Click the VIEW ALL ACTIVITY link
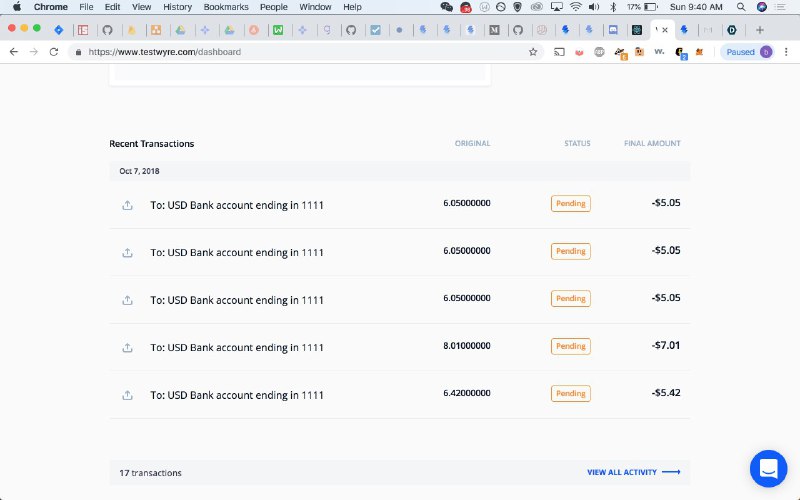 pyautogui.click(x=634, y=472)
